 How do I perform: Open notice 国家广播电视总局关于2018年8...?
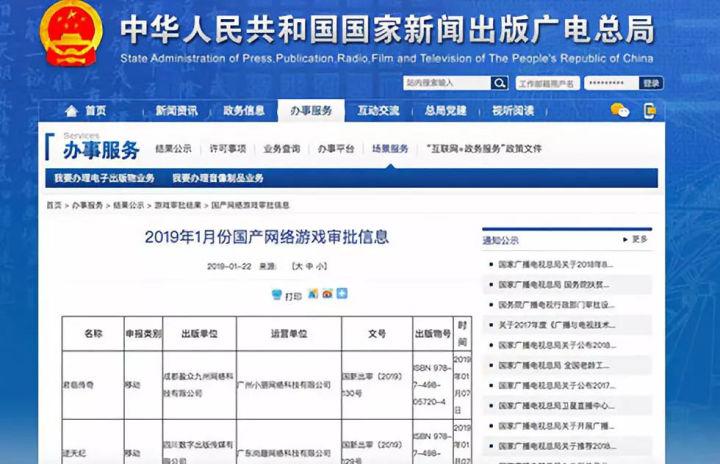[x=556, y=265]
